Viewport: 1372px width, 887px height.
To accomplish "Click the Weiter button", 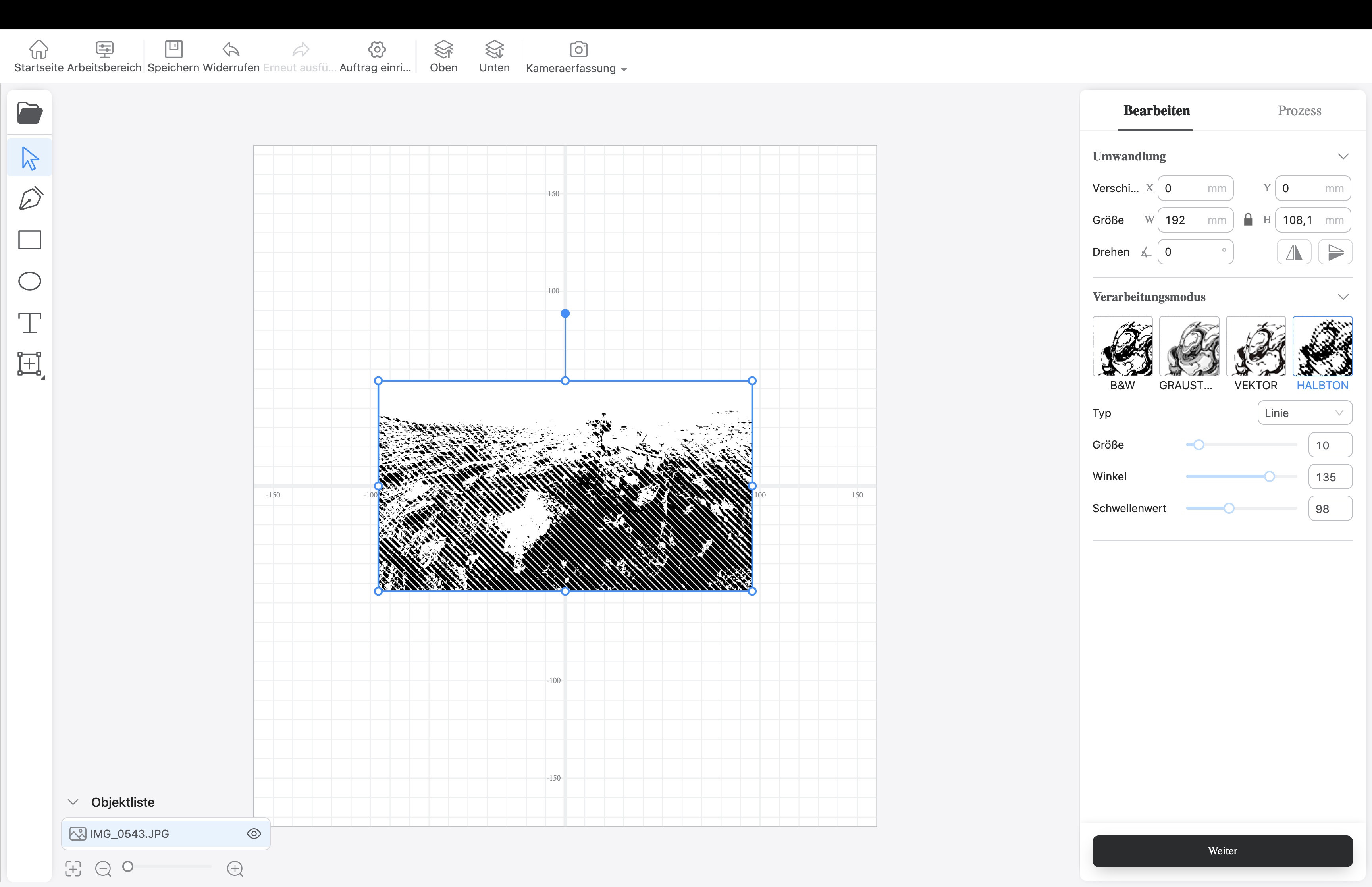I will coord(1222,851).
